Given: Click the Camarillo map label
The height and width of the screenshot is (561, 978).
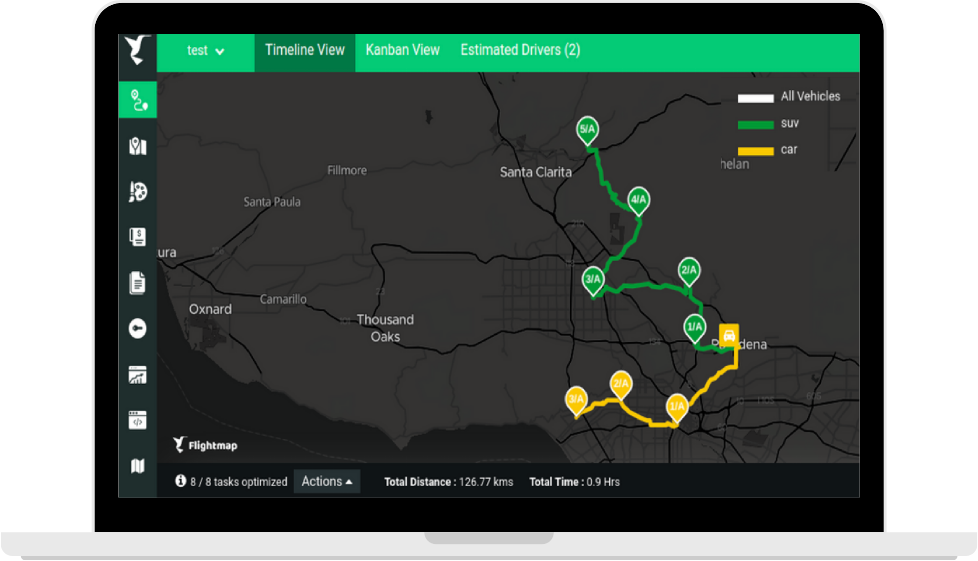Looking at the screenshot, I should click(283, 300).
